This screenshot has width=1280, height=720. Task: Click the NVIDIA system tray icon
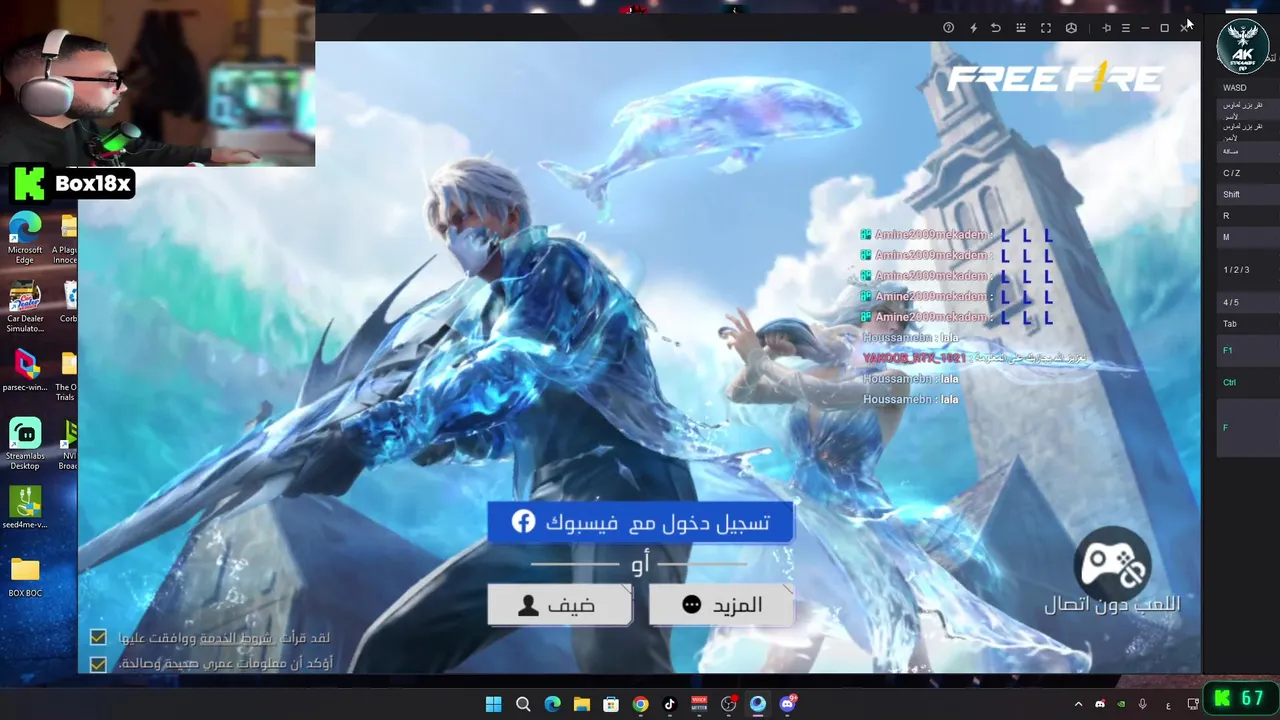pos(1121,704)
